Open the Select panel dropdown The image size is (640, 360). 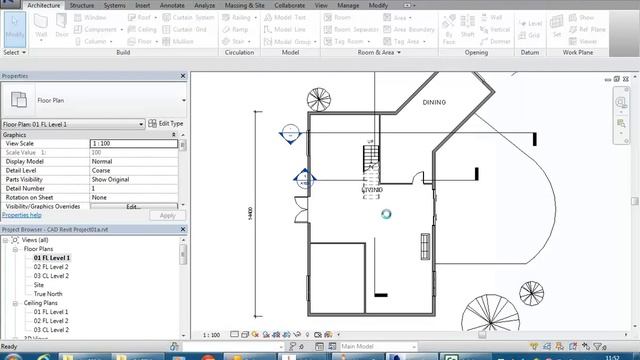click(x=14, y=52)
